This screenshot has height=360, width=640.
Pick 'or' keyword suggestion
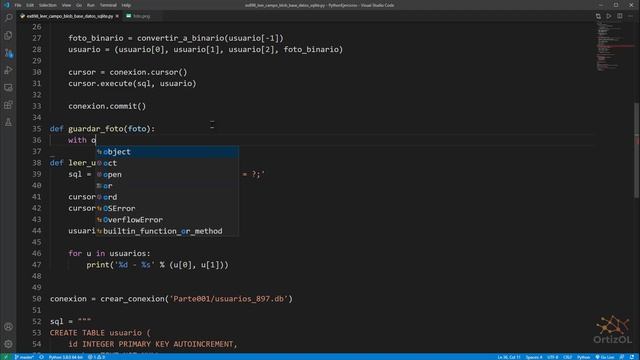(167, 186)
